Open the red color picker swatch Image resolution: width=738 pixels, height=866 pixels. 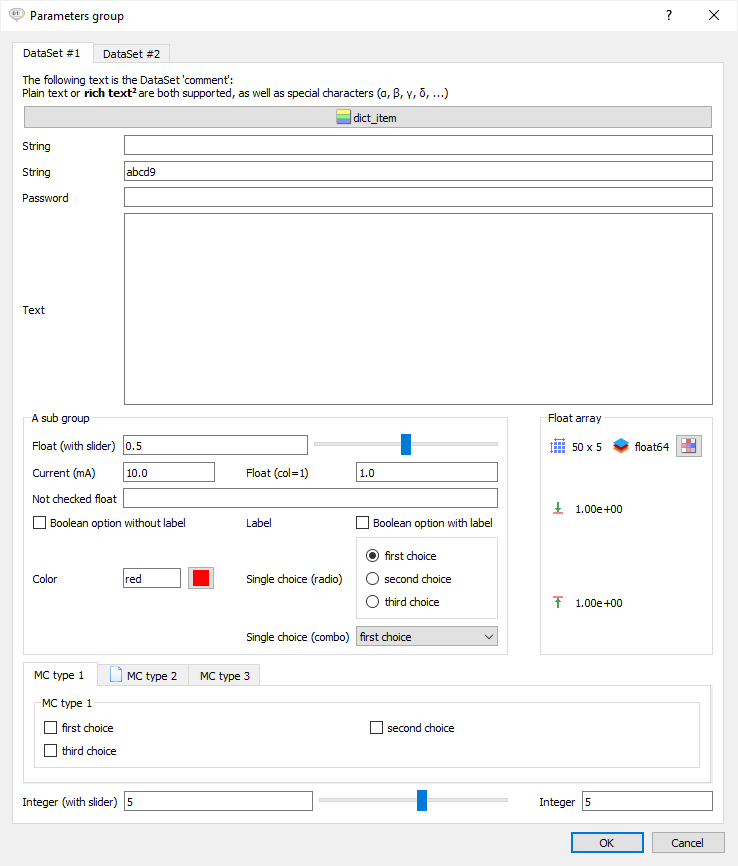[201, 578]
